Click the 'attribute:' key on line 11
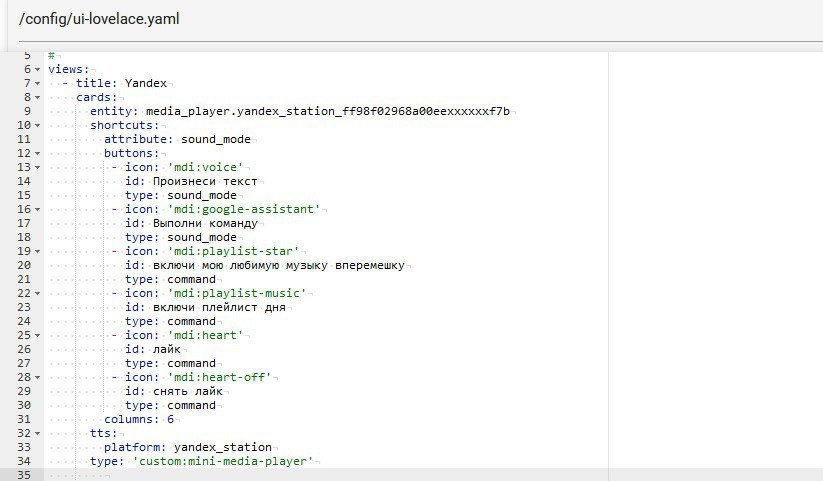This screenshot has width=823, height=481. 139,139
